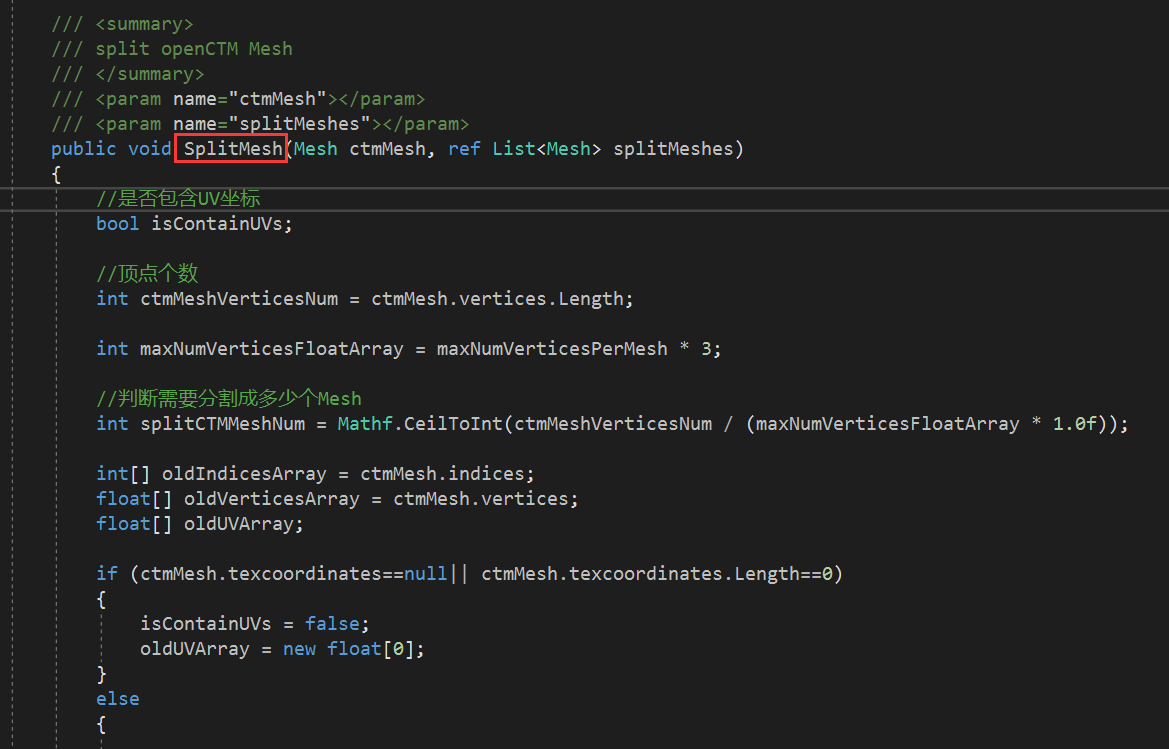Click the List<Mesh> type annotation

[x=547, y=148]
